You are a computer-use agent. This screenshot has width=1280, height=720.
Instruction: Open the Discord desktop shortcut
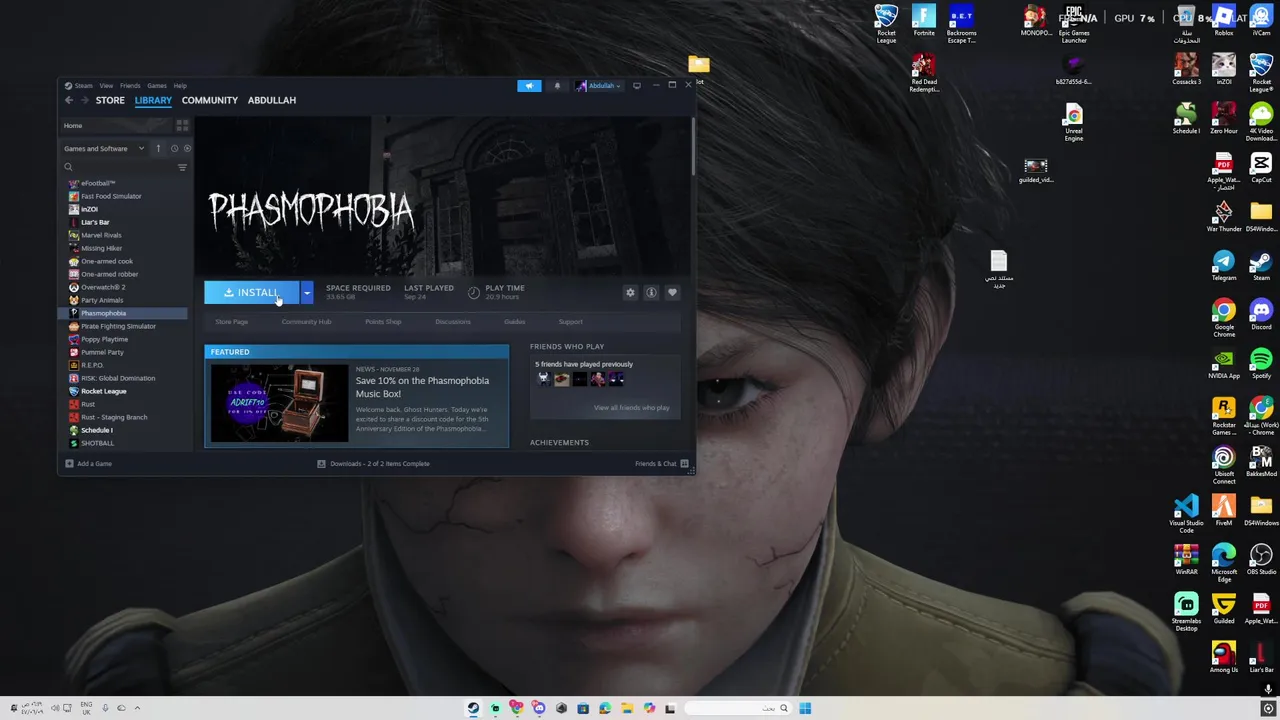1261,316
